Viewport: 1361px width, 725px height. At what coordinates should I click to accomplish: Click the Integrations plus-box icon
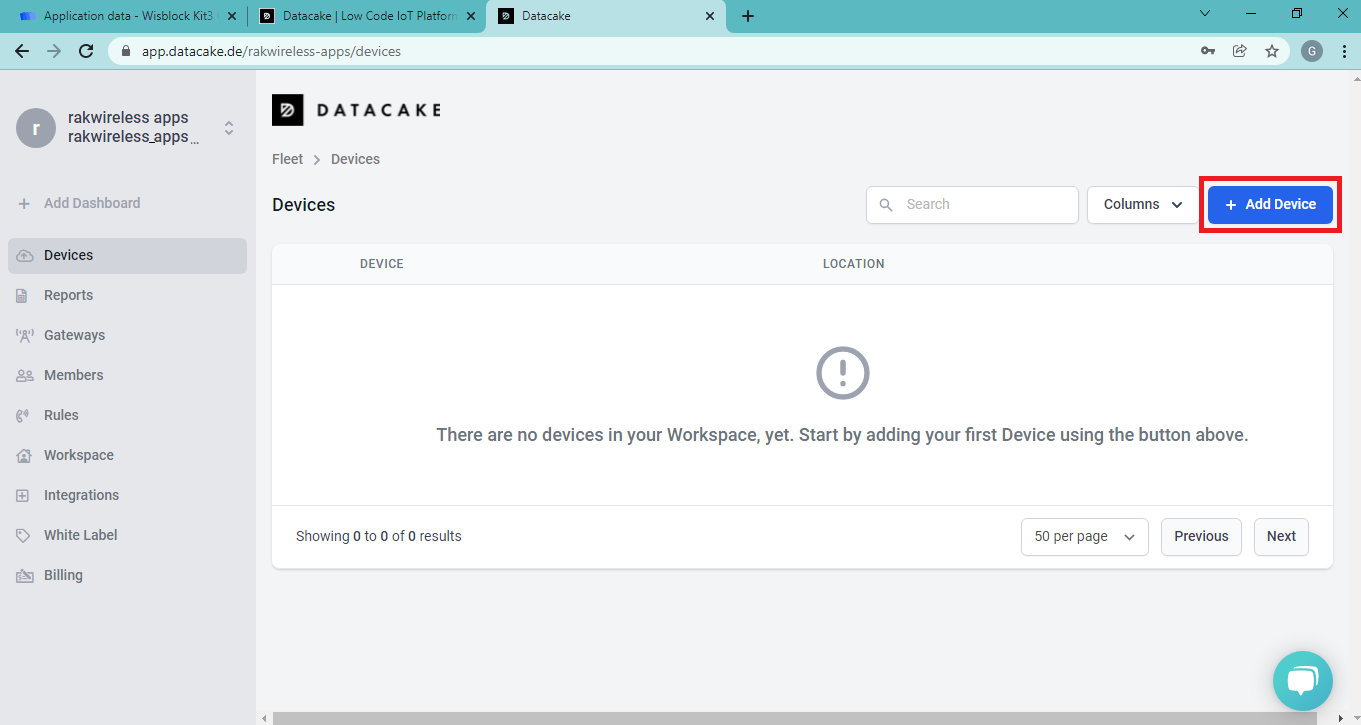[x=25, y=496]
